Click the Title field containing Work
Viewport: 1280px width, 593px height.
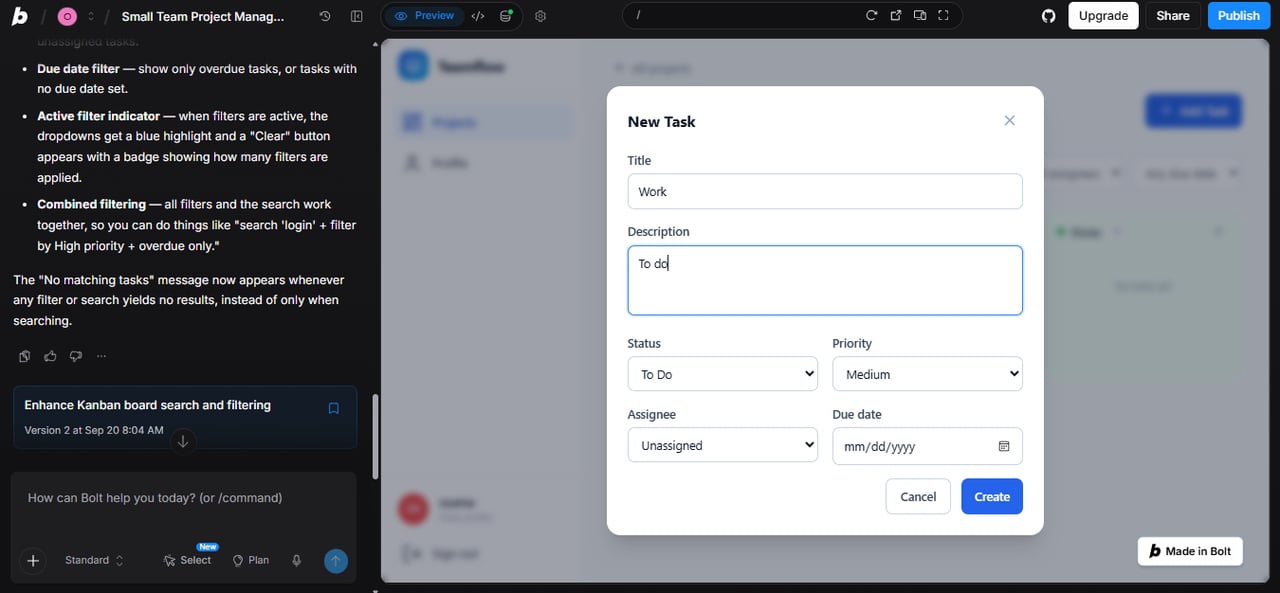click(825, 191)
